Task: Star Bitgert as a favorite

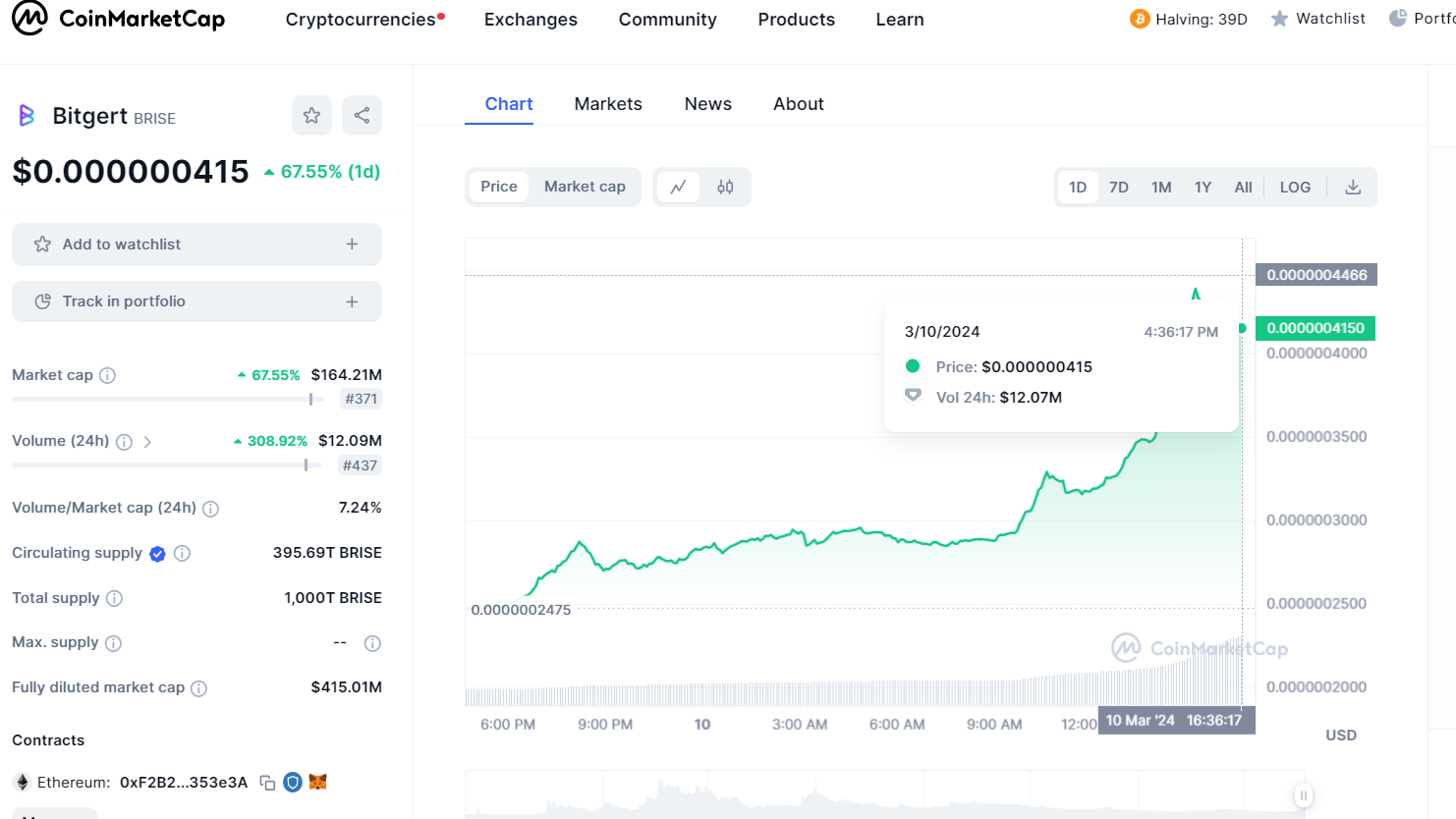Action: pos(311,116)
